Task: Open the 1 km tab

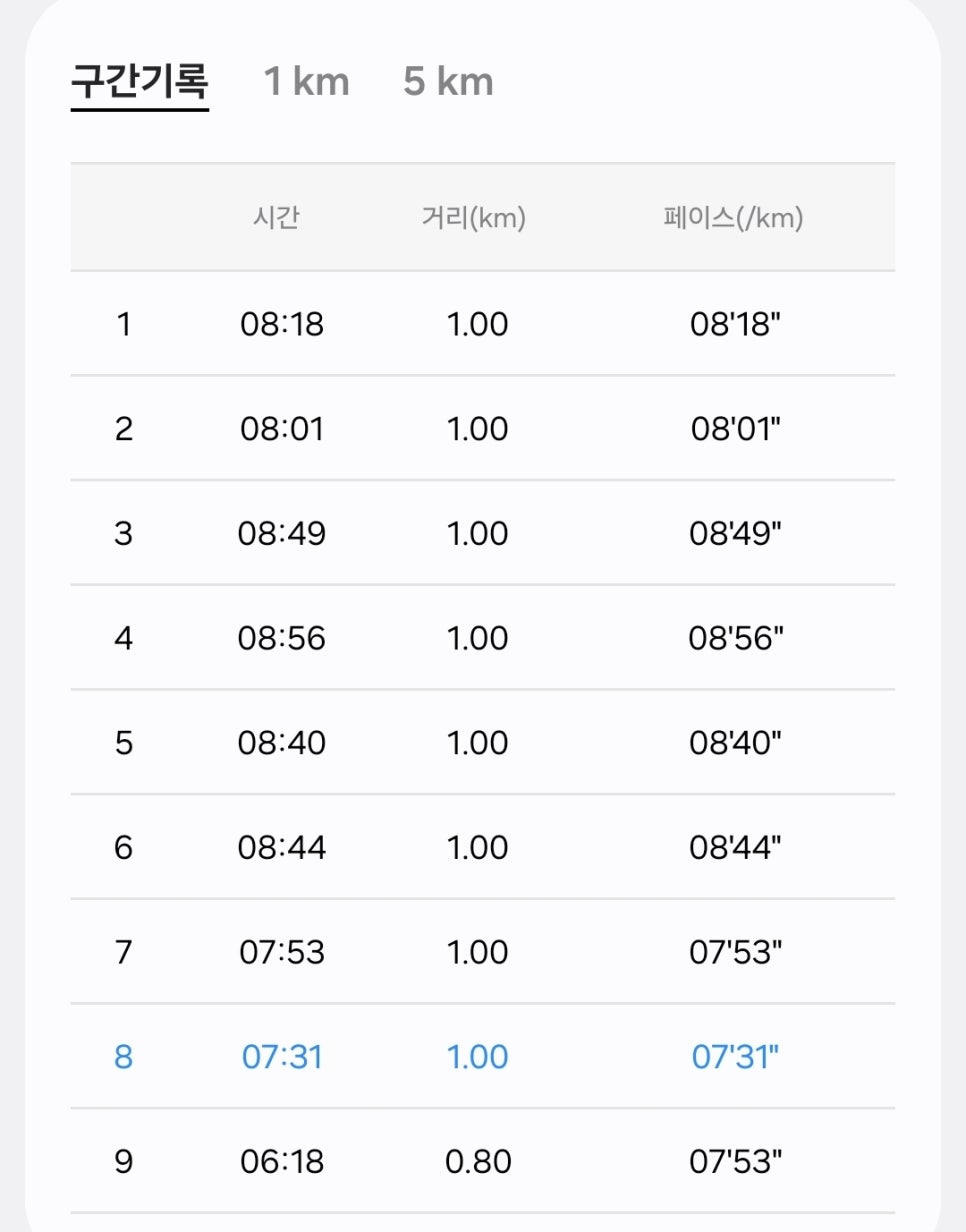Action: coord(306,81)
